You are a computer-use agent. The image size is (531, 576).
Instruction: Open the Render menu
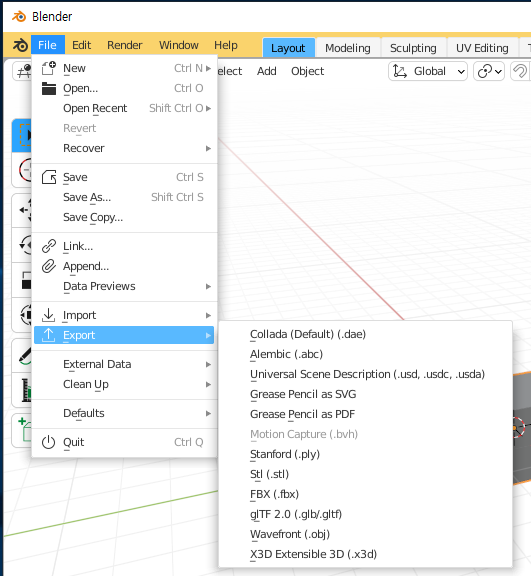tap(124, 45)
